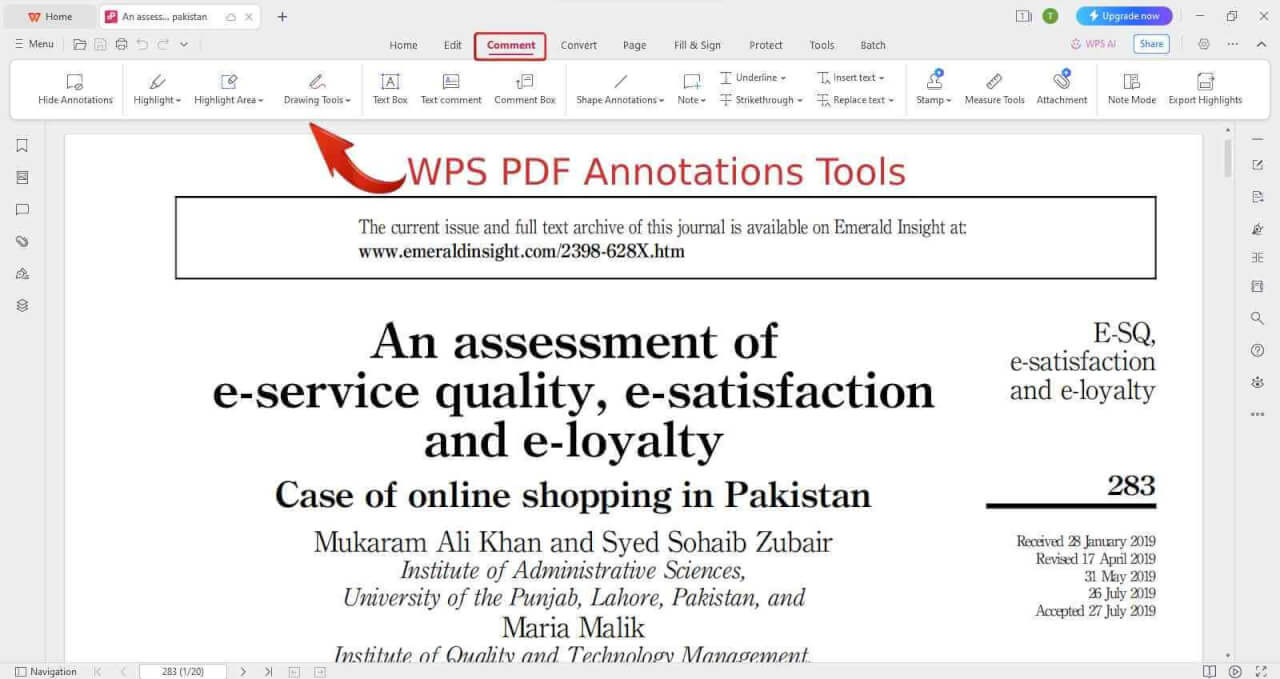Open the Home ribbon tab
The image size is (1280, 679).
pos(403,45)
